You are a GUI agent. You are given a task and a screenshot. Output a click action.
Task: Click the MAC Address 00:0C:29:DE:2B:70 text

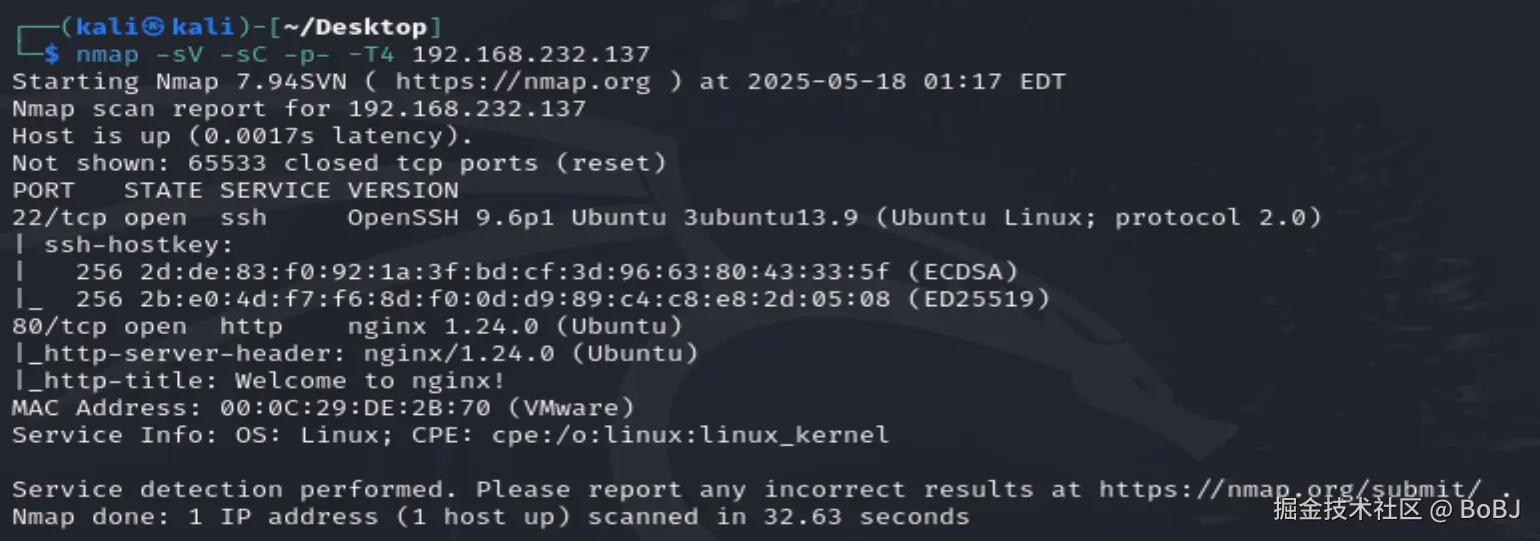[x=322, y=407]
